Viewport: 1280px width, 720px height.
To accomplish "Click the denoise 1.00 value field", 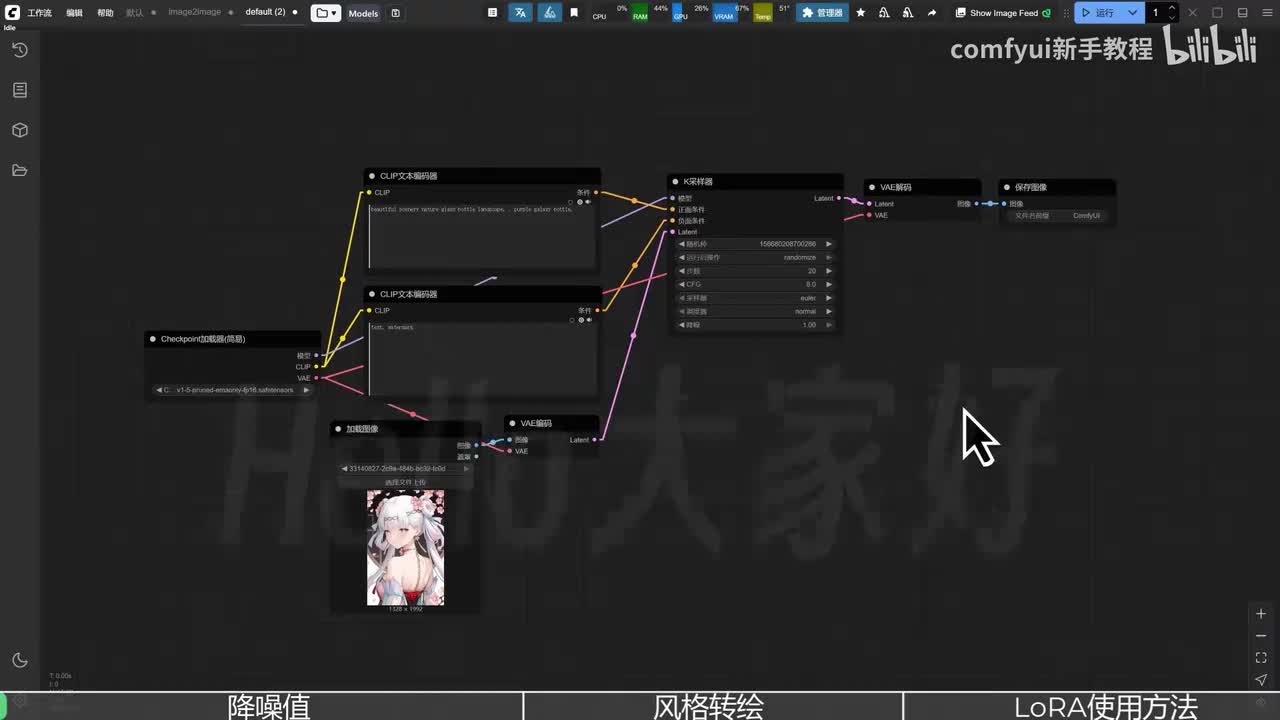I will click(x=755, y=325).
